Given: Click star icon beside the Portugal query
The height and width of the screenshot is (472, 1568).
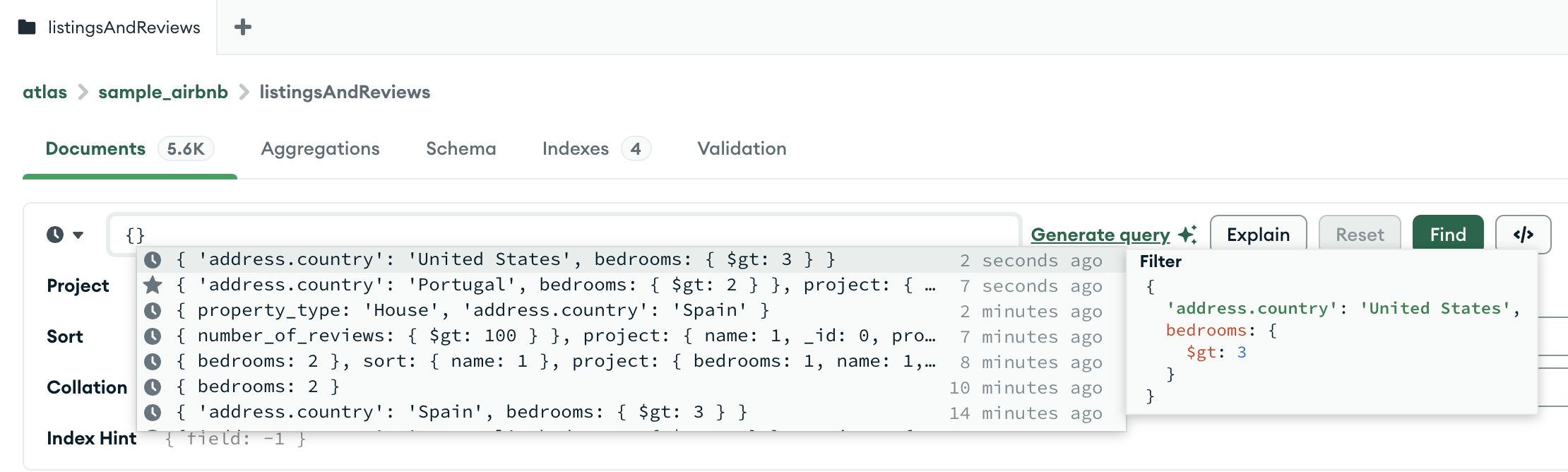Looking at the screenshot, I should click(x=153, y=285).
